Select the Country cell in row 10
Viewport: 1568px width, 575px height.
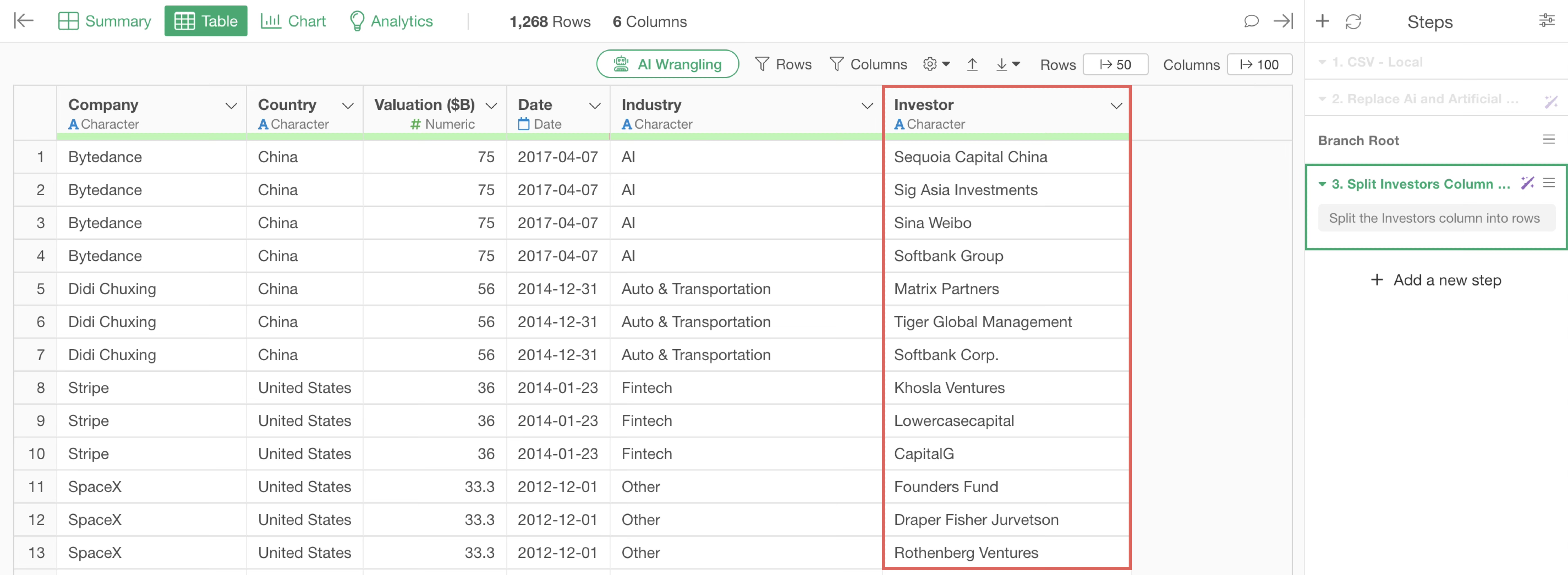click(304, 453)
